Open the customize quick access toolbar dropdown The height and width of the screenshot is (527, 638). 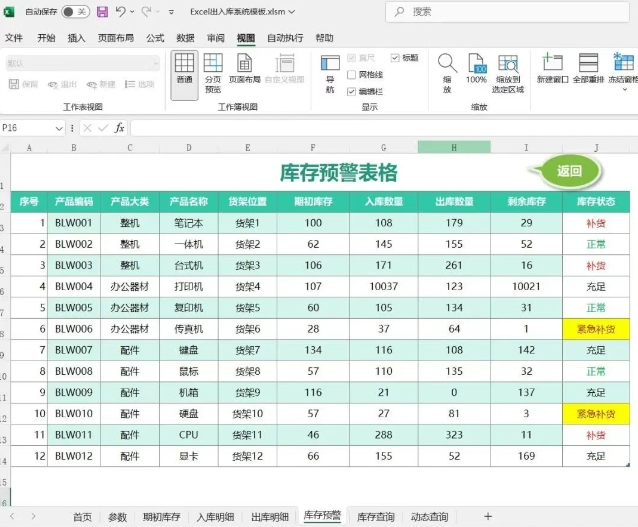click(171, 12)
